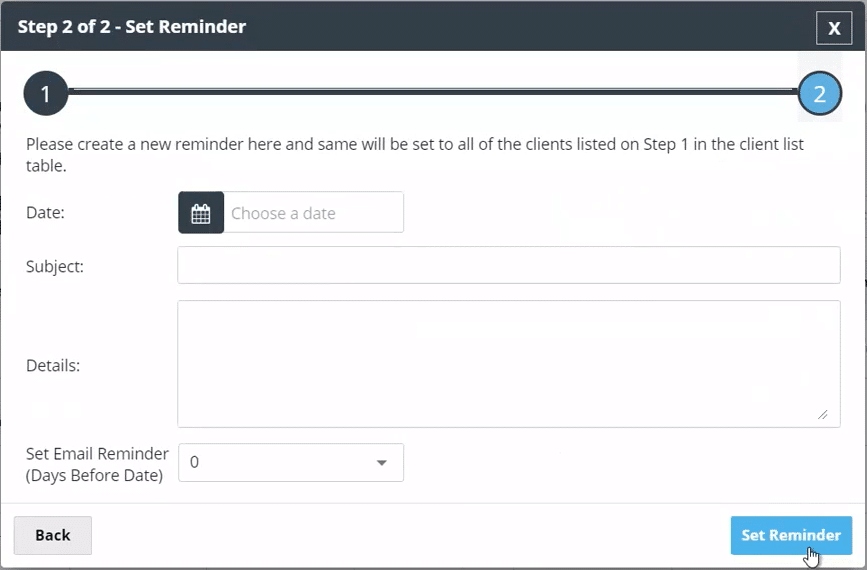Click into the Subject text field
This screenshot has height=570, width=867.
pos(508,266)
